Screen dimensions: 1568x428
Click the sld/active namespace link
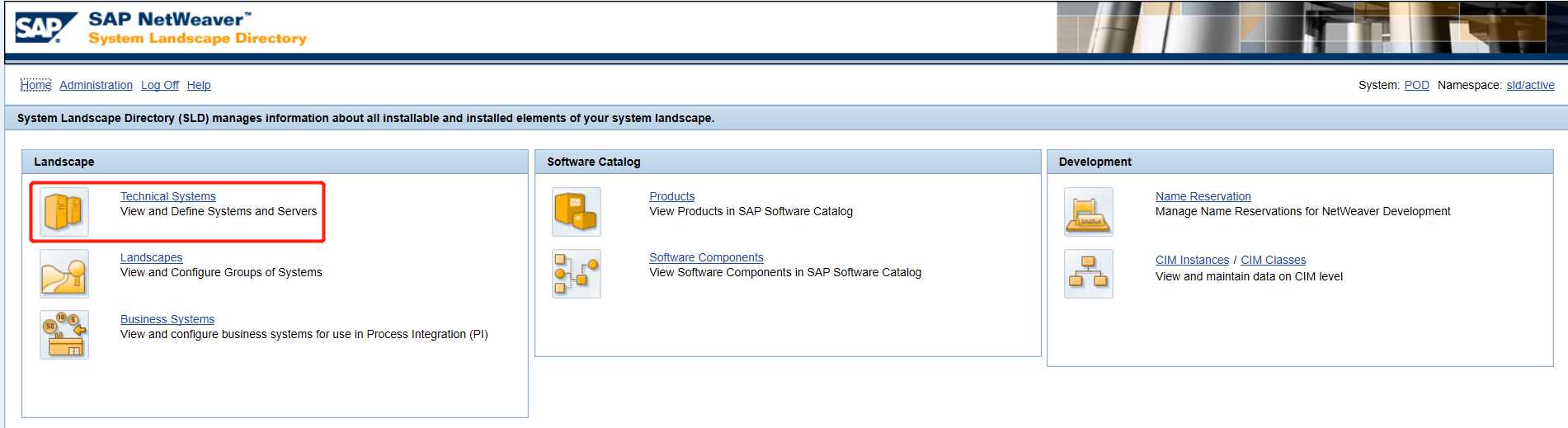click(1531, 85)
